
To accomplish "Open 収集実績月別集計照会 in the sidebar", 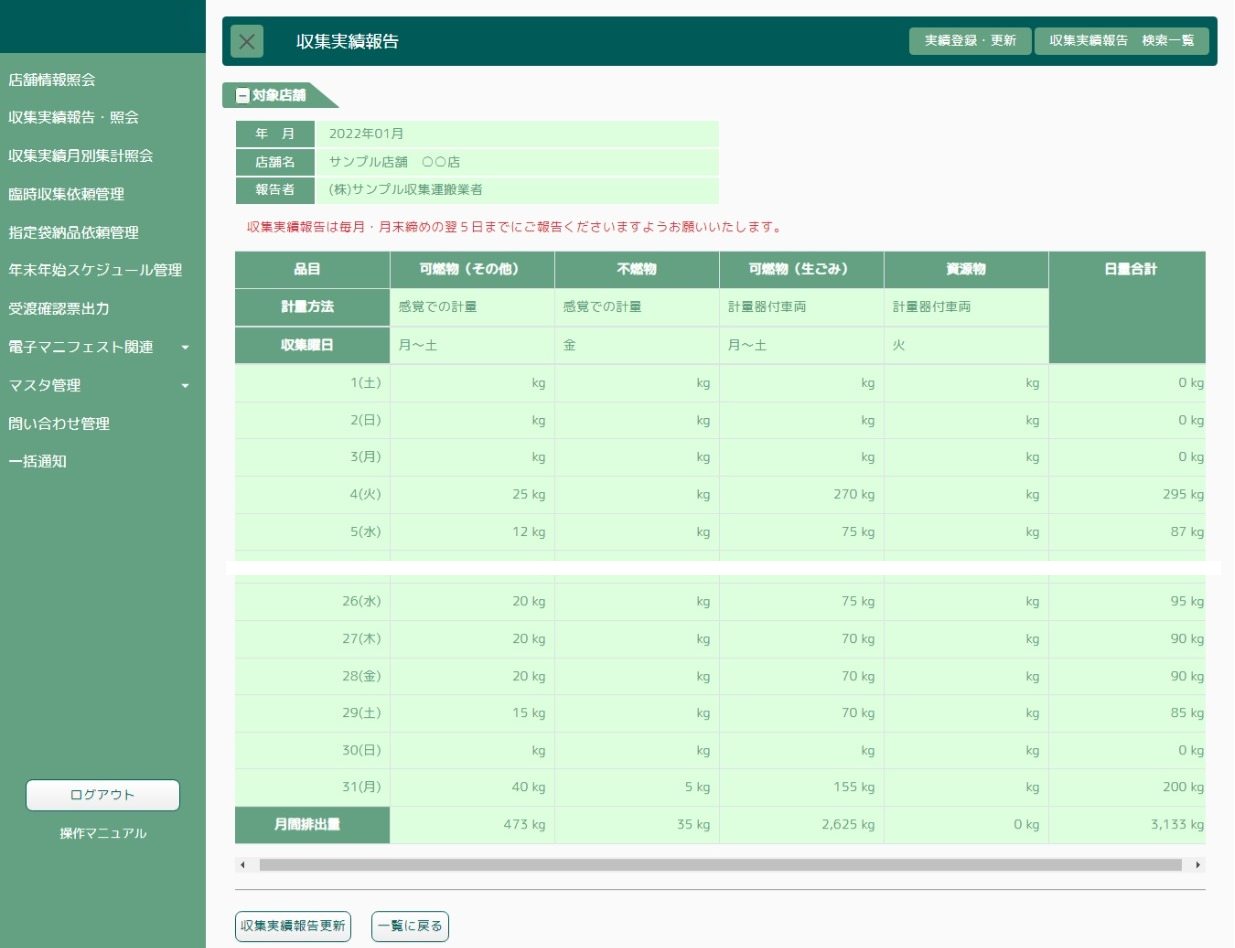I will (80, 156).
